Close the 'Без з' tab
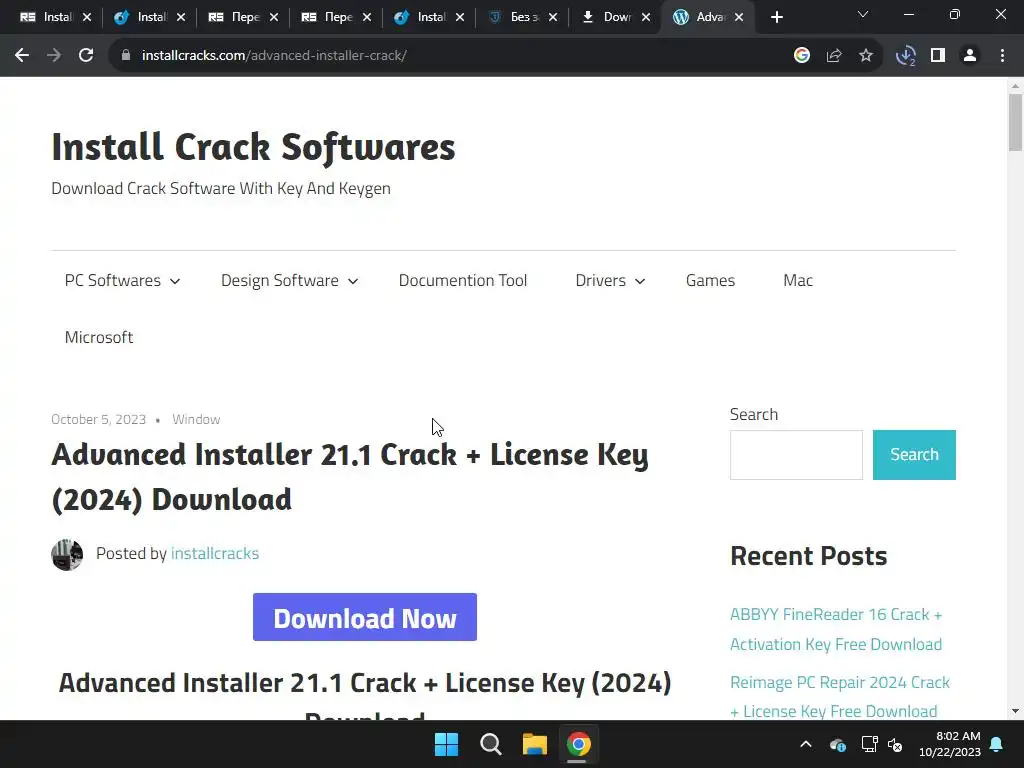1024x768 pixels. (x=553, y=18)
